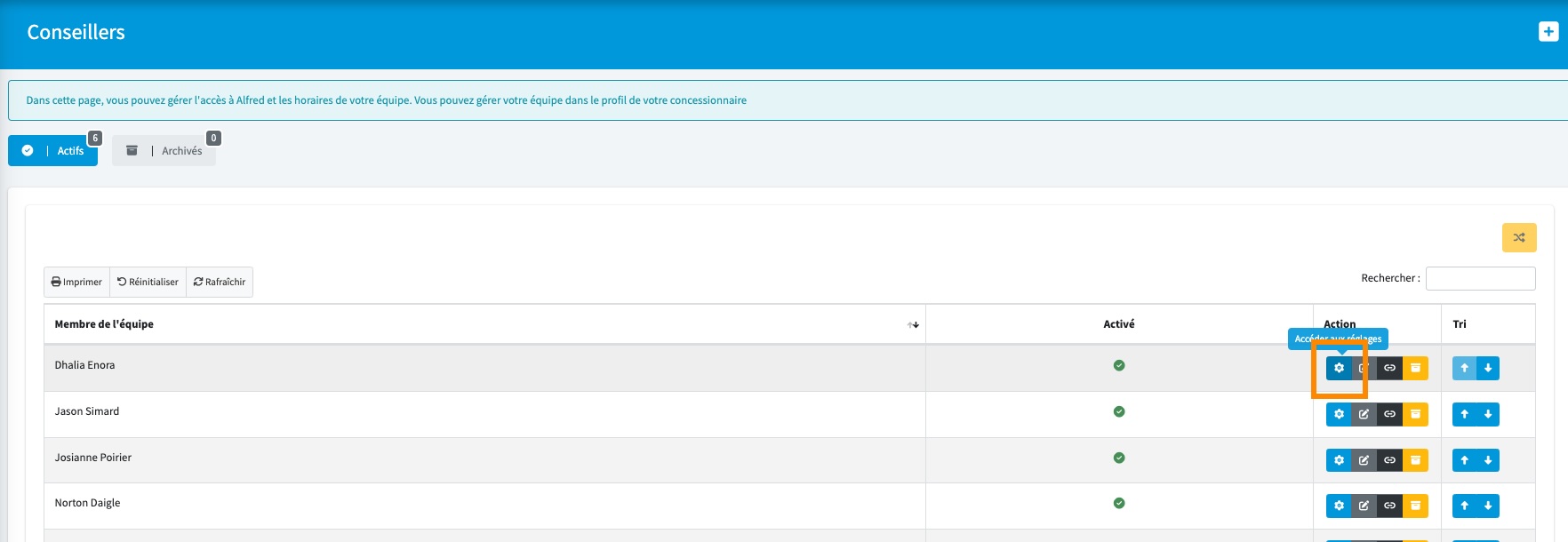This screenshot has height=542, width=1568.
Task: Edit Josianne Poirier with pencil icon
Action: coord(1364,460)
